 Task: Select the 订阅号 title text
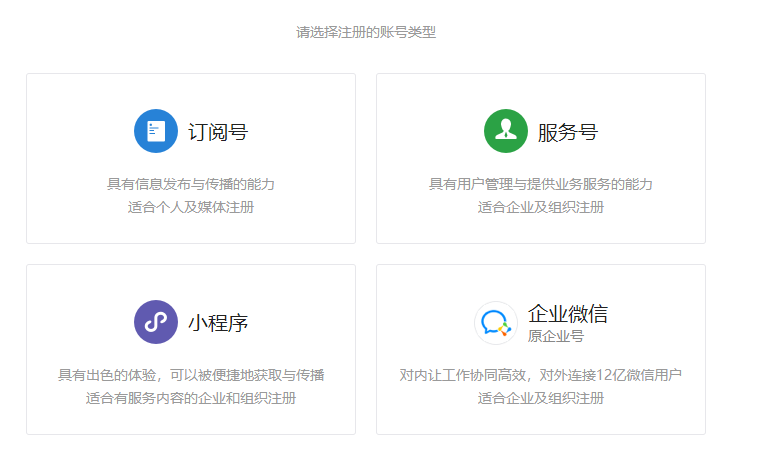click(x=218, y=132)
